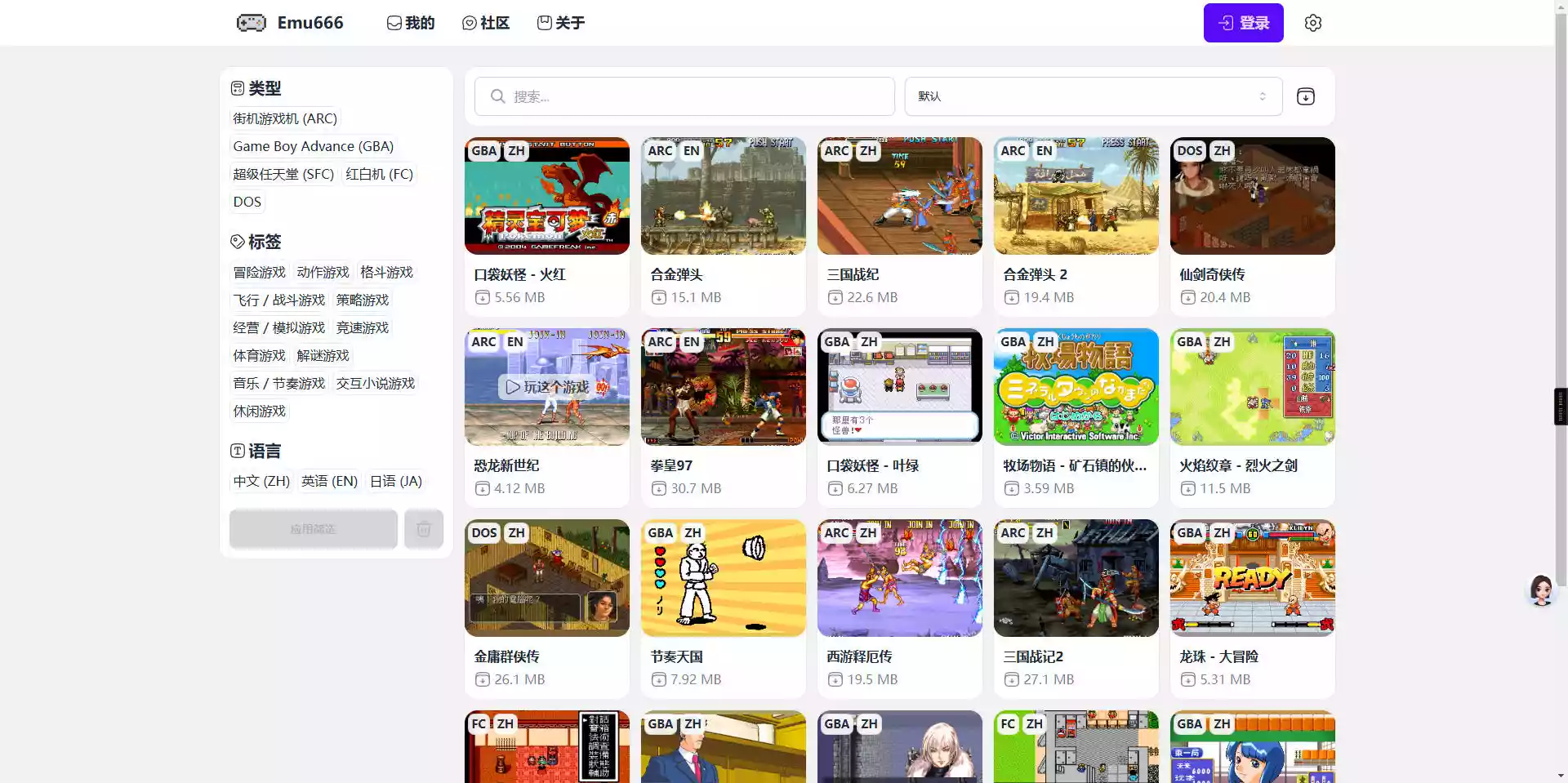This screenshot has height=783, width=1568.
Task: Toggle the 音乐 / 节奏游戏 tag filter
Action: [x=279, y=384]
